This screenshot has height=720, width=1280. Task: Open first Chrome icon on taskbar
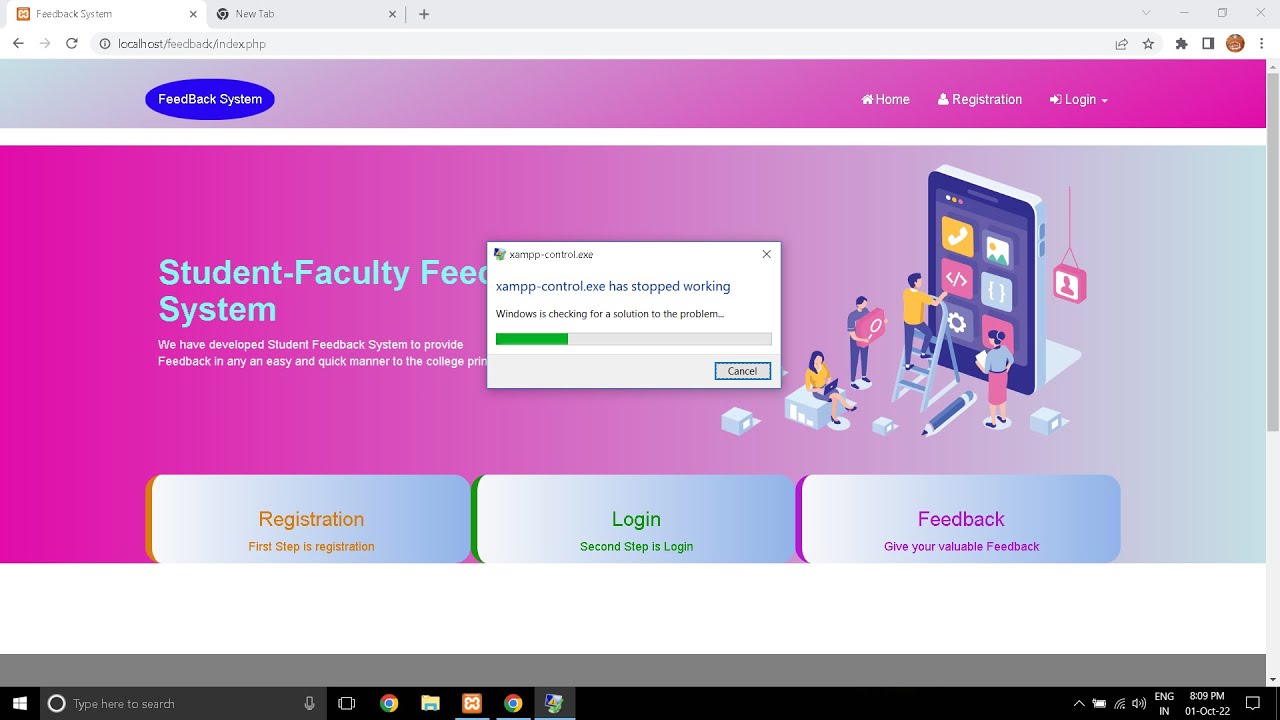pyautogui.click(x=389, y=703)
